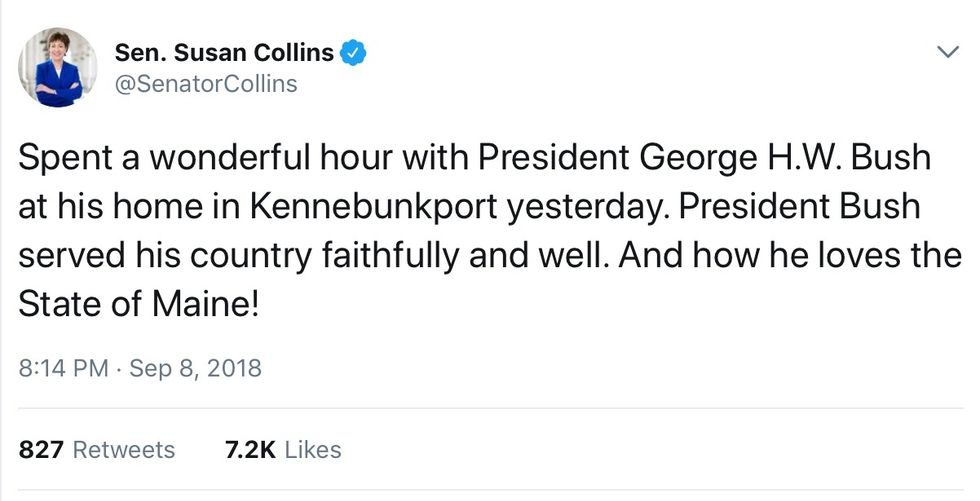The width and height of the screenshot is (980, 501).
Task: Click the phrase State of Maine!
Action: [139, 302]
